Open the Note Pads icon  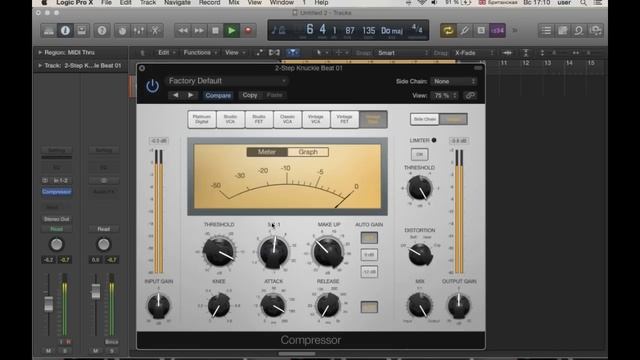562,31
